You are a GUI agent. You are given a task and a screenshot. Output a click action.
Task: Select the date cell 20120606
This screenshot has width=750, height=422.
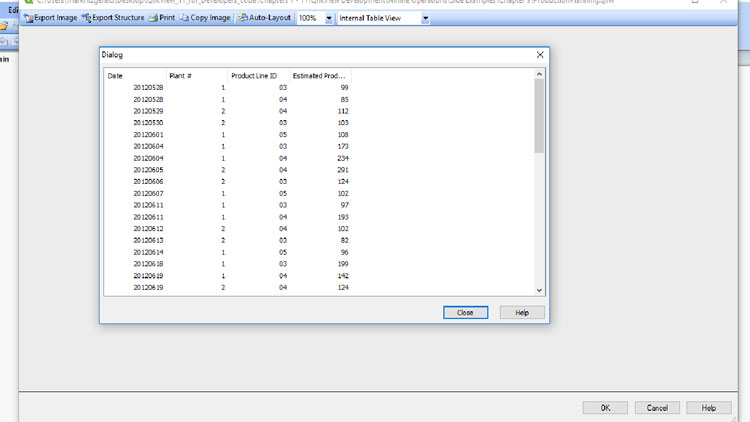[x=148, y=181]
